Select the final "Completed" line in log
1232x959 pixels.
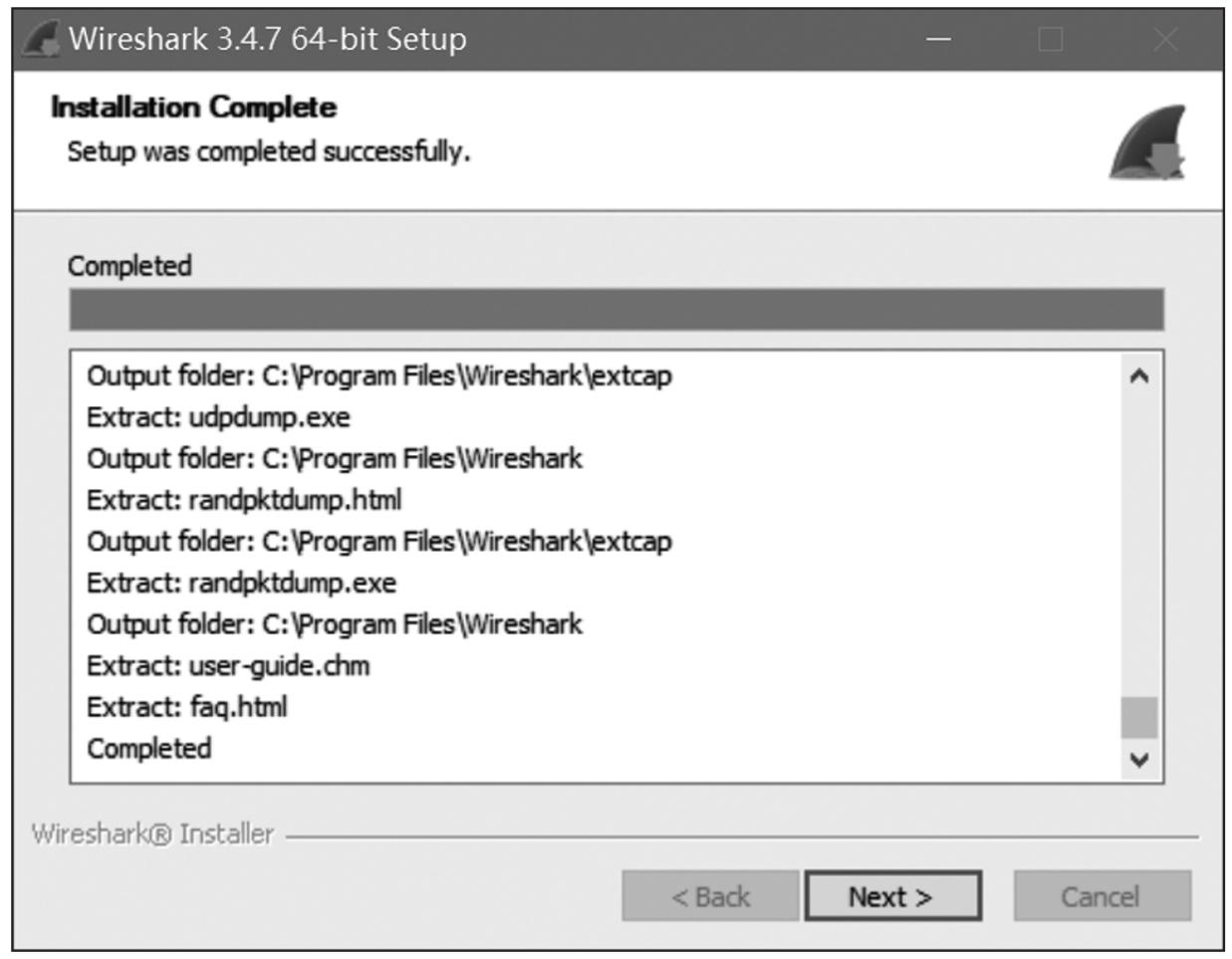coord(149,749)
